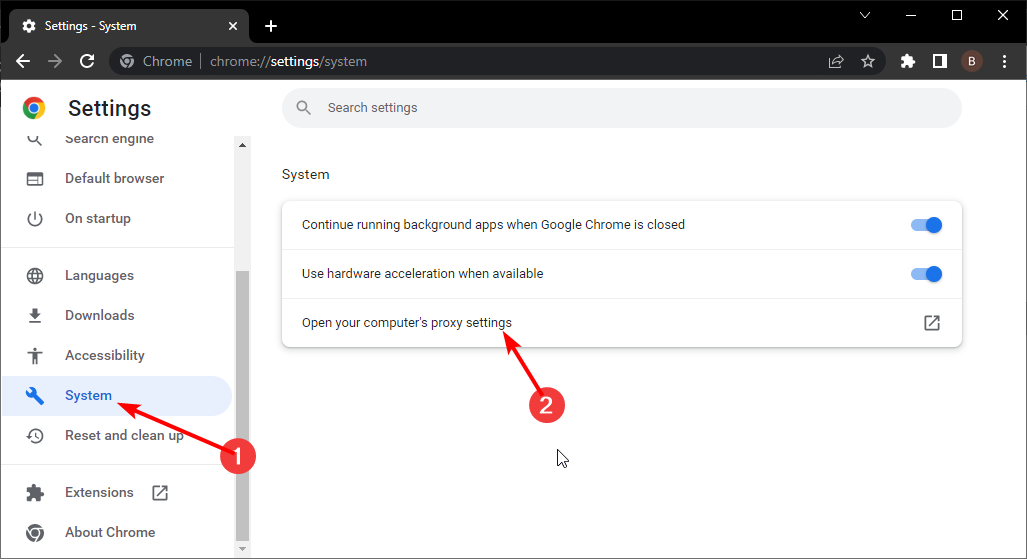Screen dimensions: 1027x559
Task: Maximize the Chrome window
Action: click(956, 15)
